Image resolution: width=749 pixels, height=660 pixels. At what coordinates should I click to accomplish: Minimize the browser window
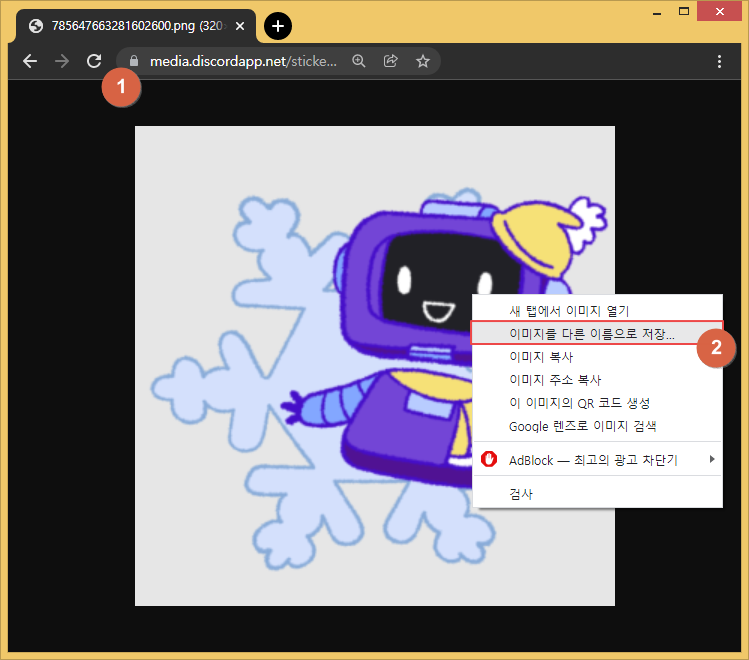coord(657,12)
